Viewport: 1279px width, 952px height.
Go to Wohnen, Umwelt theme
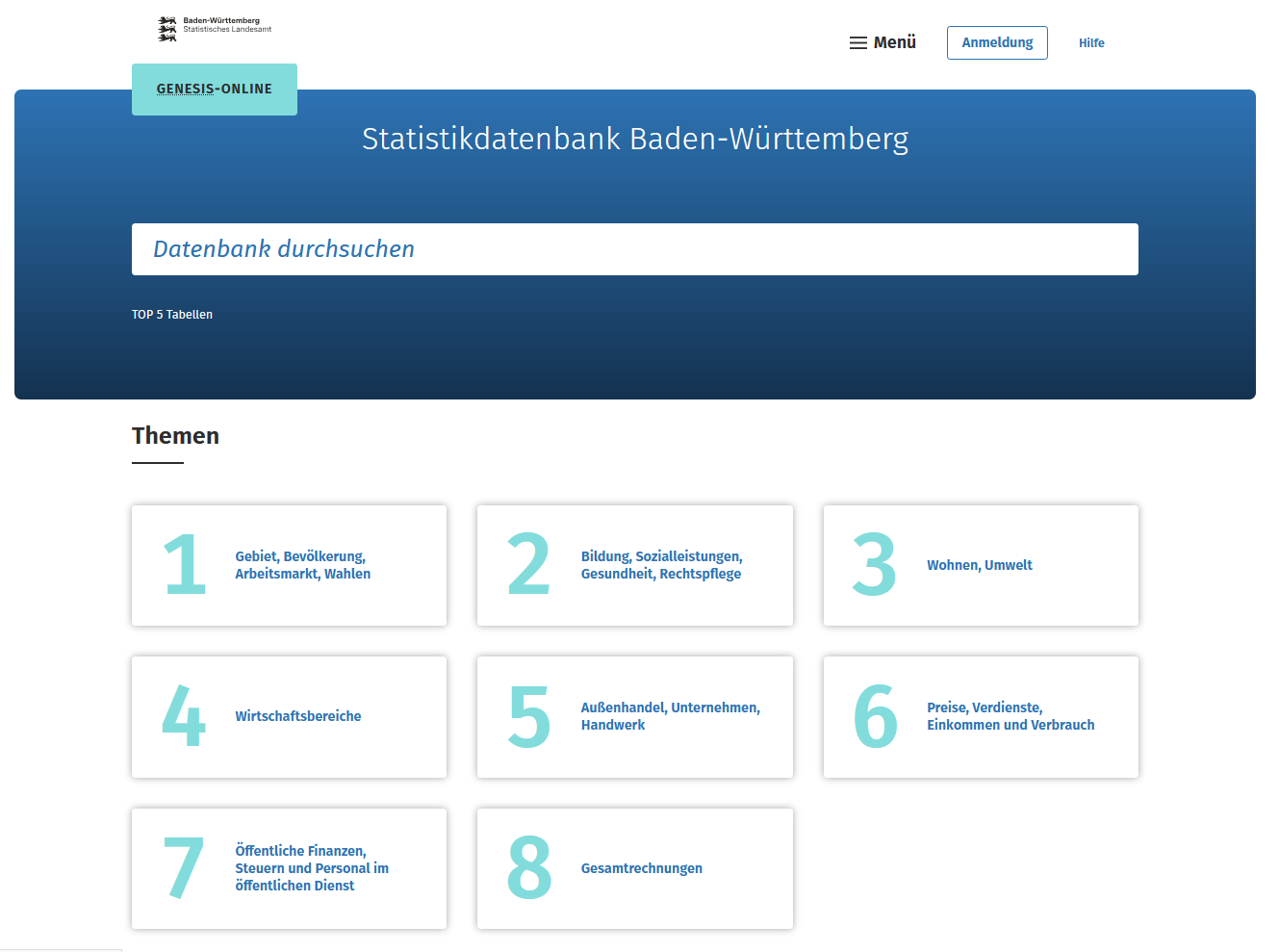[979, 565]
